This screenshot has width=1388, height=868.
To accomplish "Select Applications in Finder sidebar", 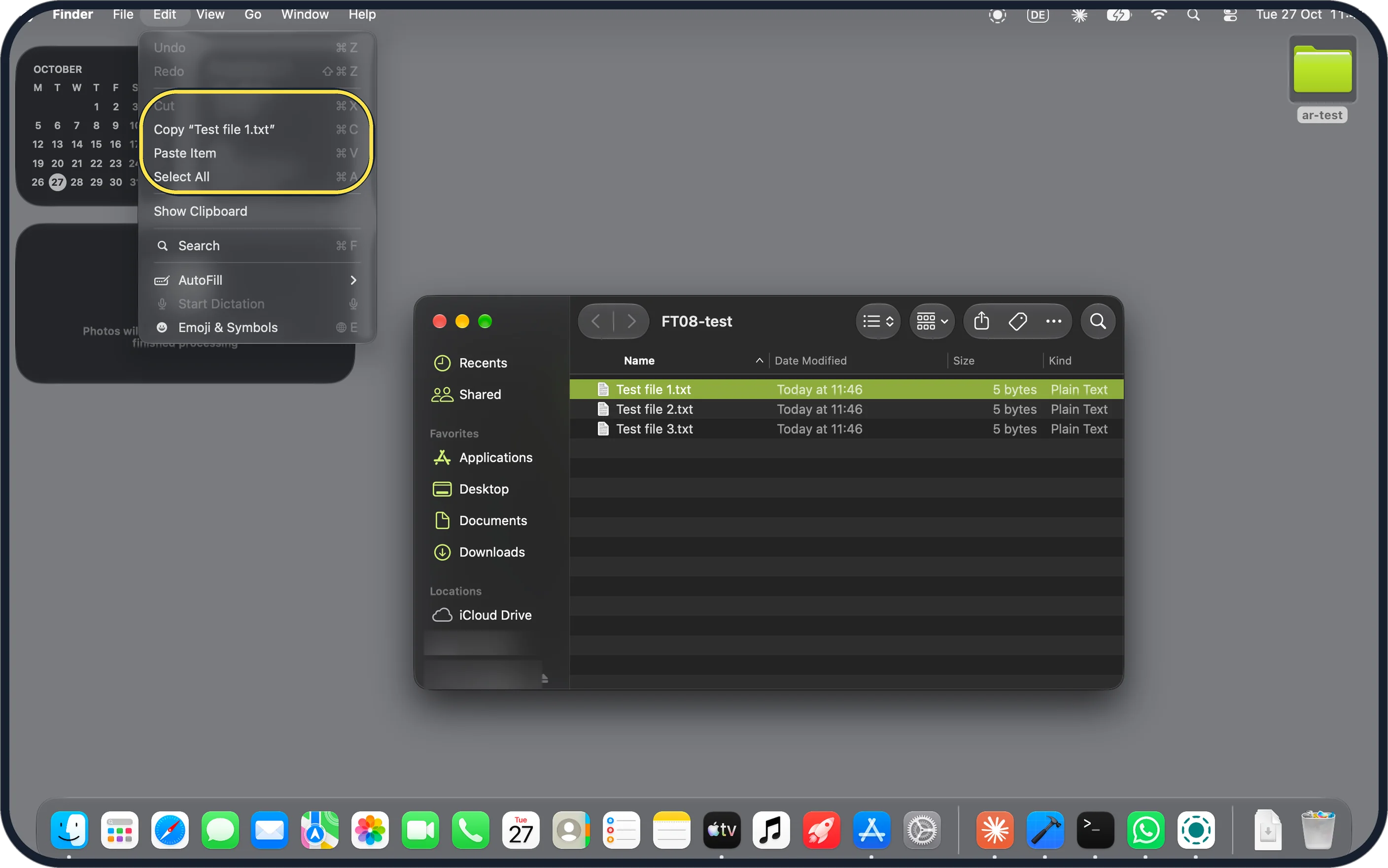I will pos(495,458).
